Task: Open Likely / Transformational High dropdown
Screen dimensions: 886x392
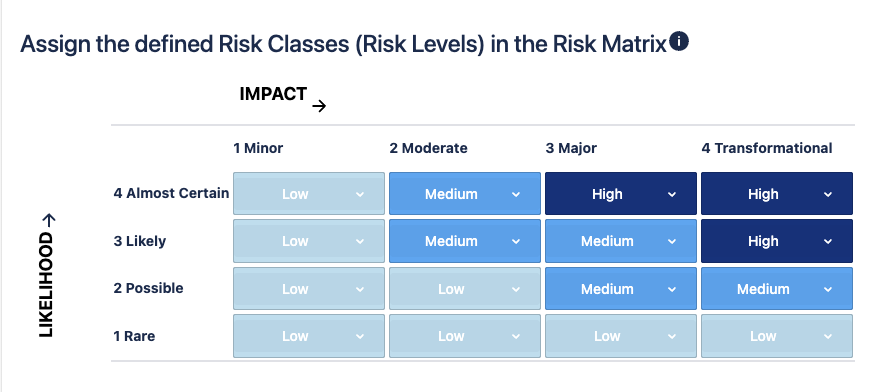Action: point(777,241)
